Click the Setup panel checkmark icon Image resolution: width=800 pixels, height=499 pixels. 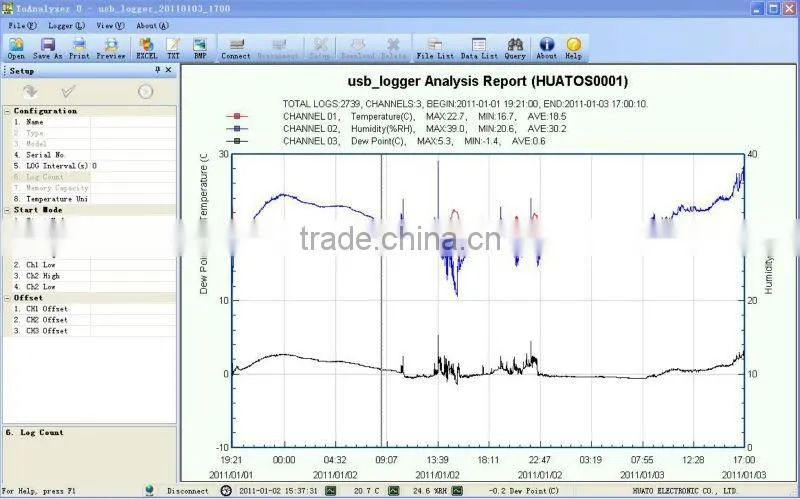coord(68,91)
